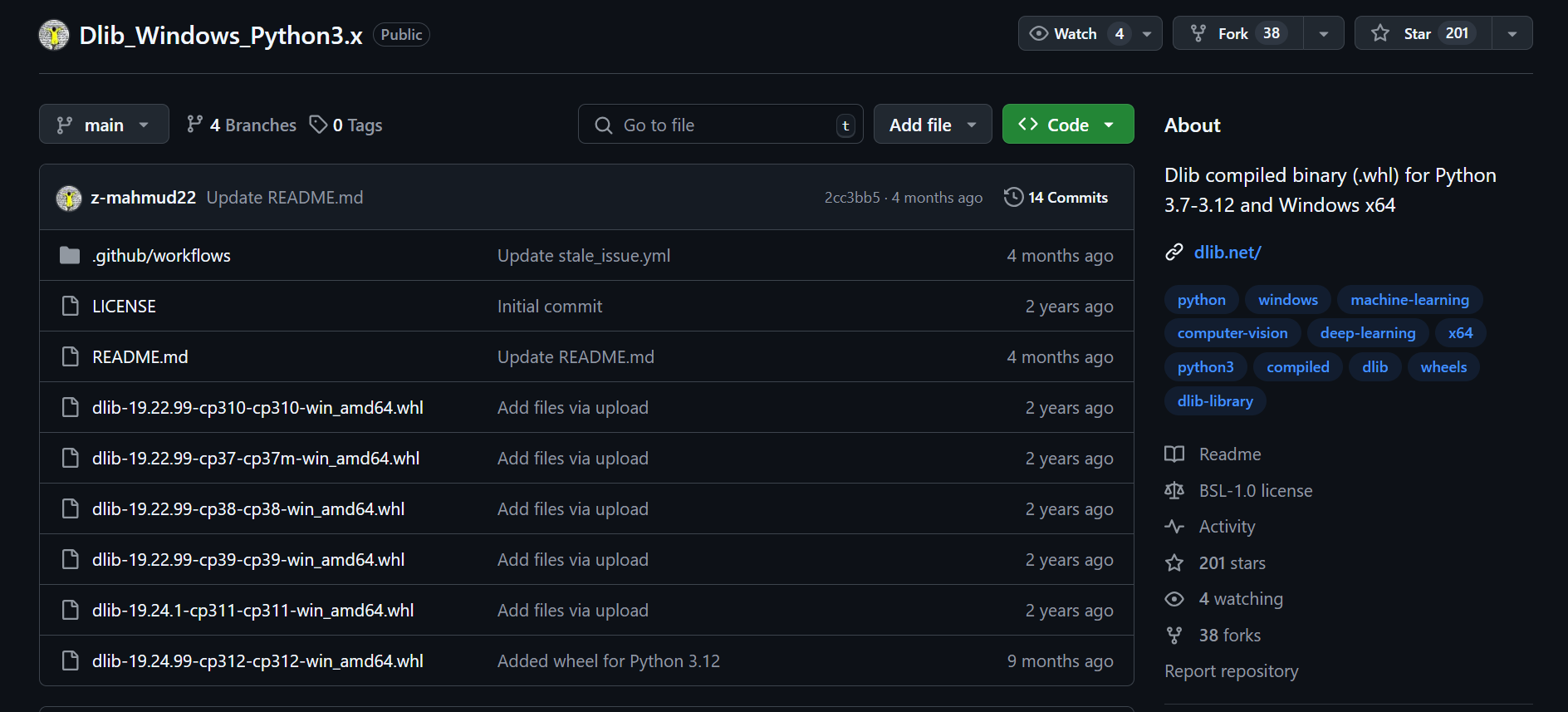Click the z-mahmud22 commit author avatar
Viewport: 1568px width, 712px height.
69,198
